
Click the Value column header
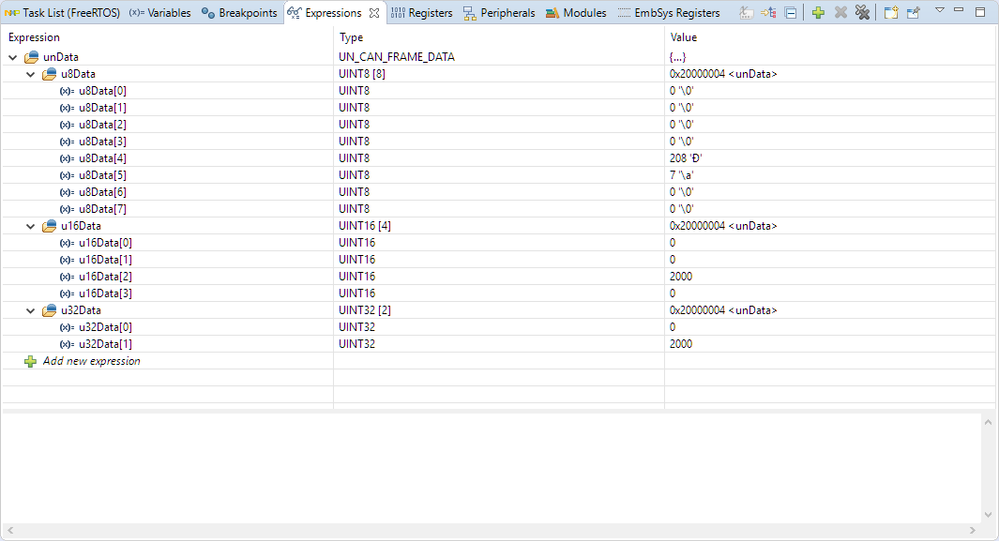[x=684, y=38]
